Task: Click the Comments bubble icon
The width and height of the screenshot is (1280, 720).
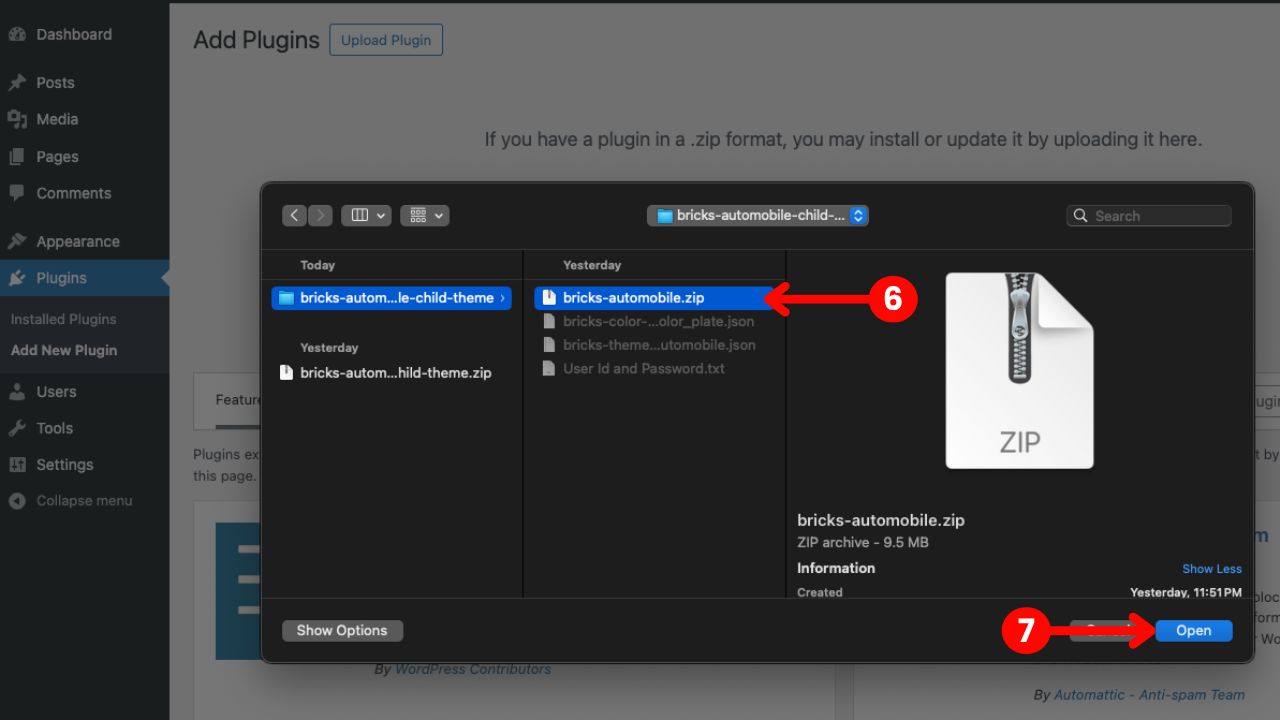Action: [17, 192]
